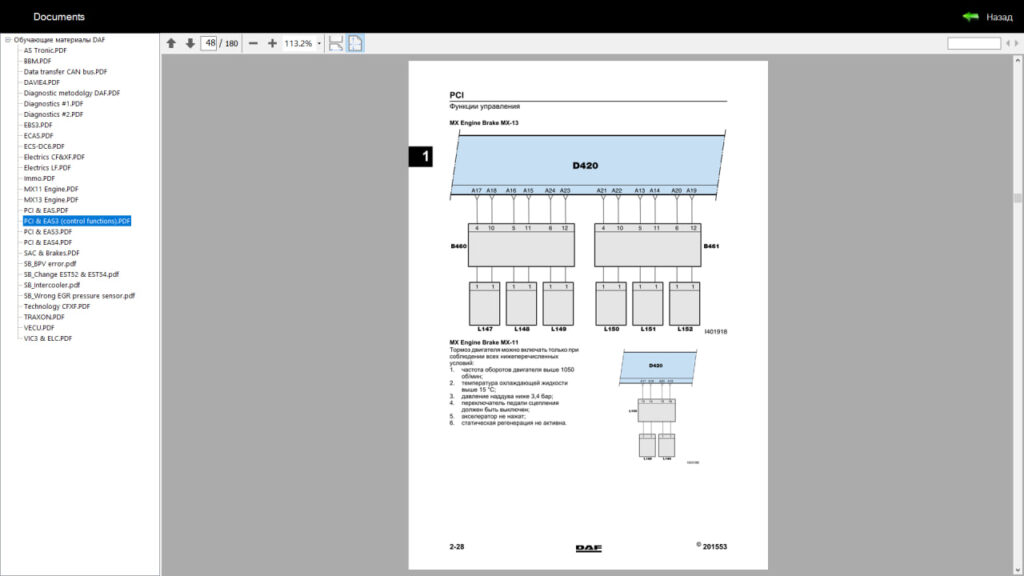Open the zoom level dropdown at 113.2%

[319, 44]
